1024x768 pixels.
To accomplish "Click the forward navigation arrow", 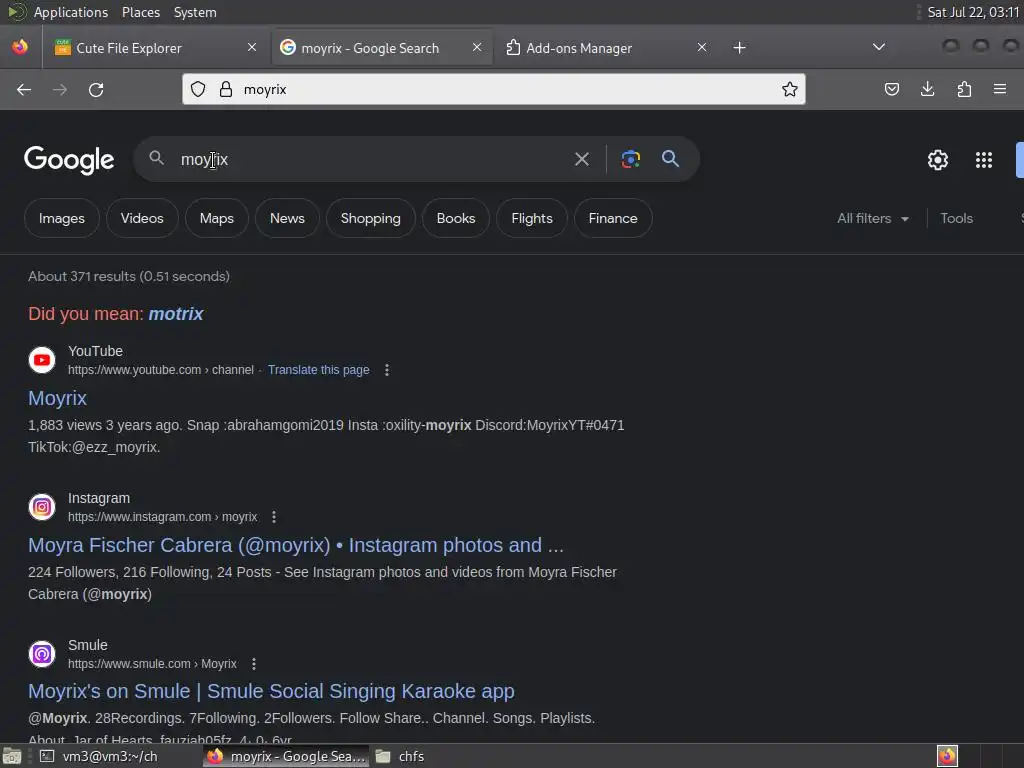I will pos(60,89).
